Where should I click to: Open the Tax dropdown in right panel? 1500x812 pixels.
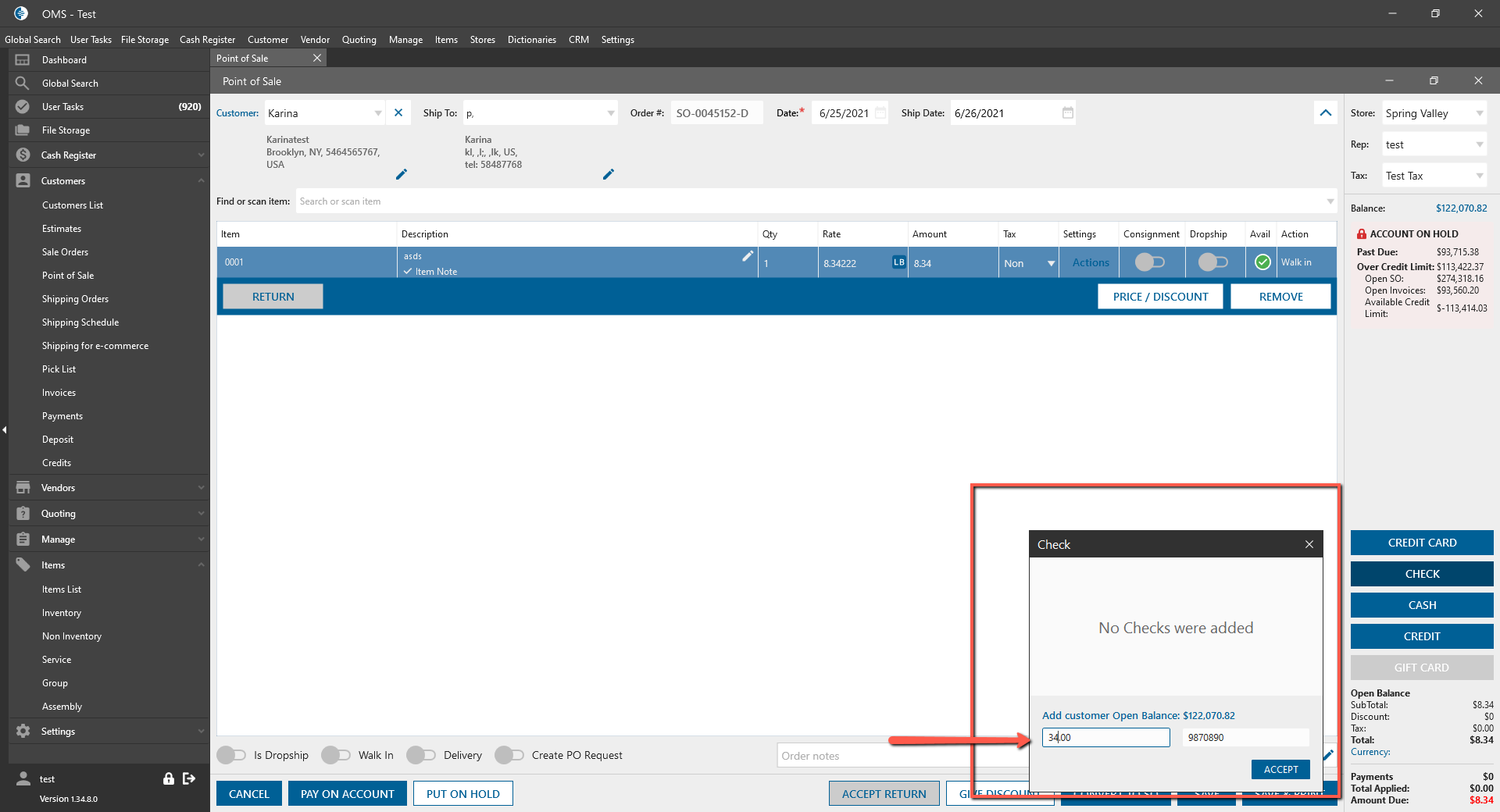tap(1480, 176)
